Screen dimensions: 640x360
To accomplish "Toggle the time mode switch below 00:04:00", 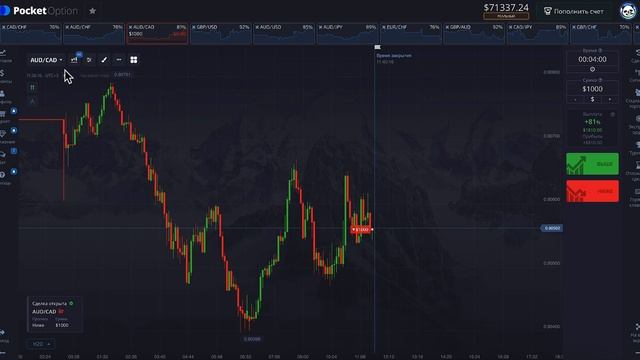I will (592, 69).
